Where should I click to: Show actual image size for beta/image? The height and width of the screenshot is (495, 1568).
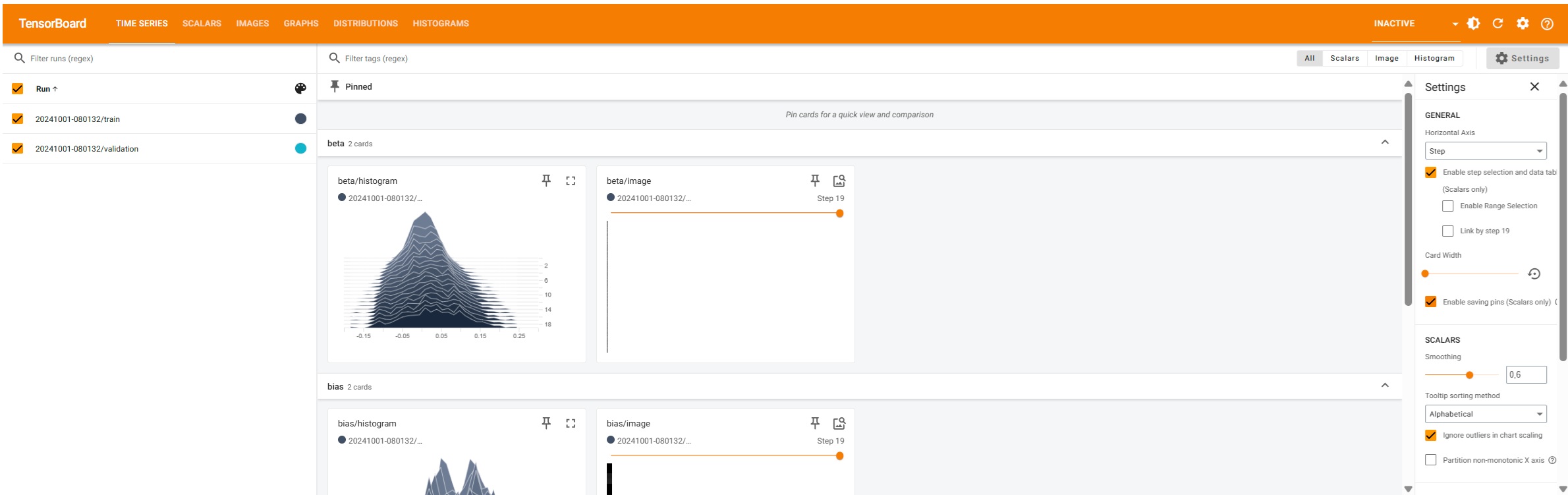(x=839, y=181)
